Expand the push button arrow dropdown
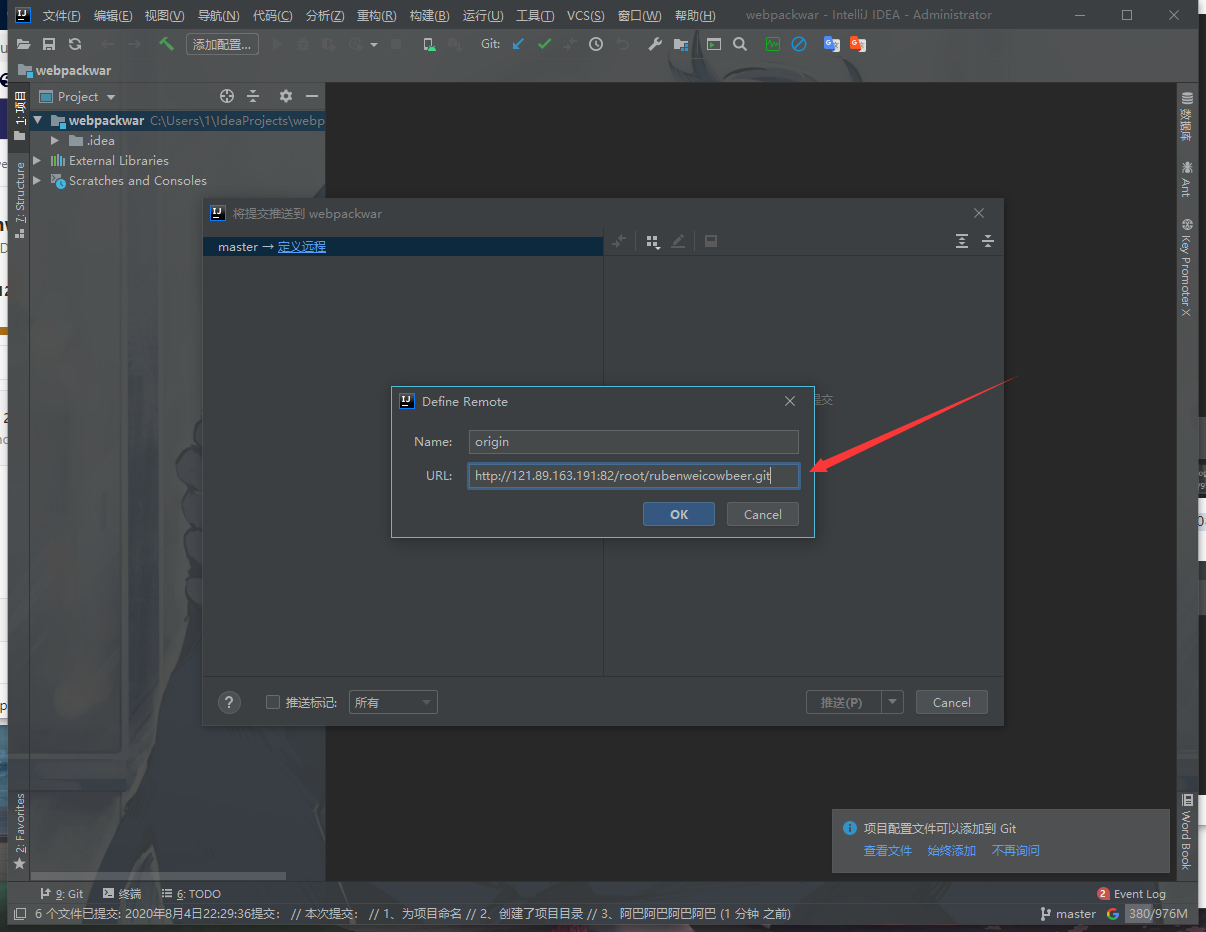This screenshot has height=932, width=1206. tap(892, 702)
